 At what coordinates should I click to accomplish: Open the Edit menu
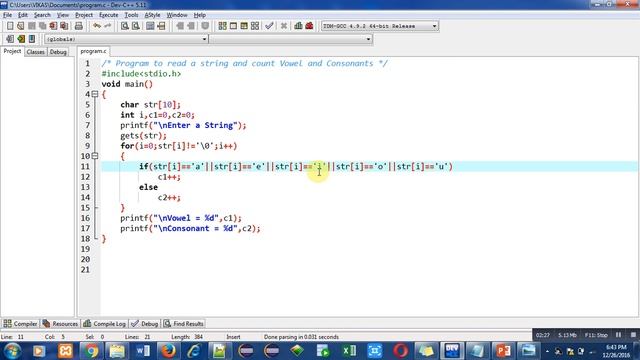point(22,15)
